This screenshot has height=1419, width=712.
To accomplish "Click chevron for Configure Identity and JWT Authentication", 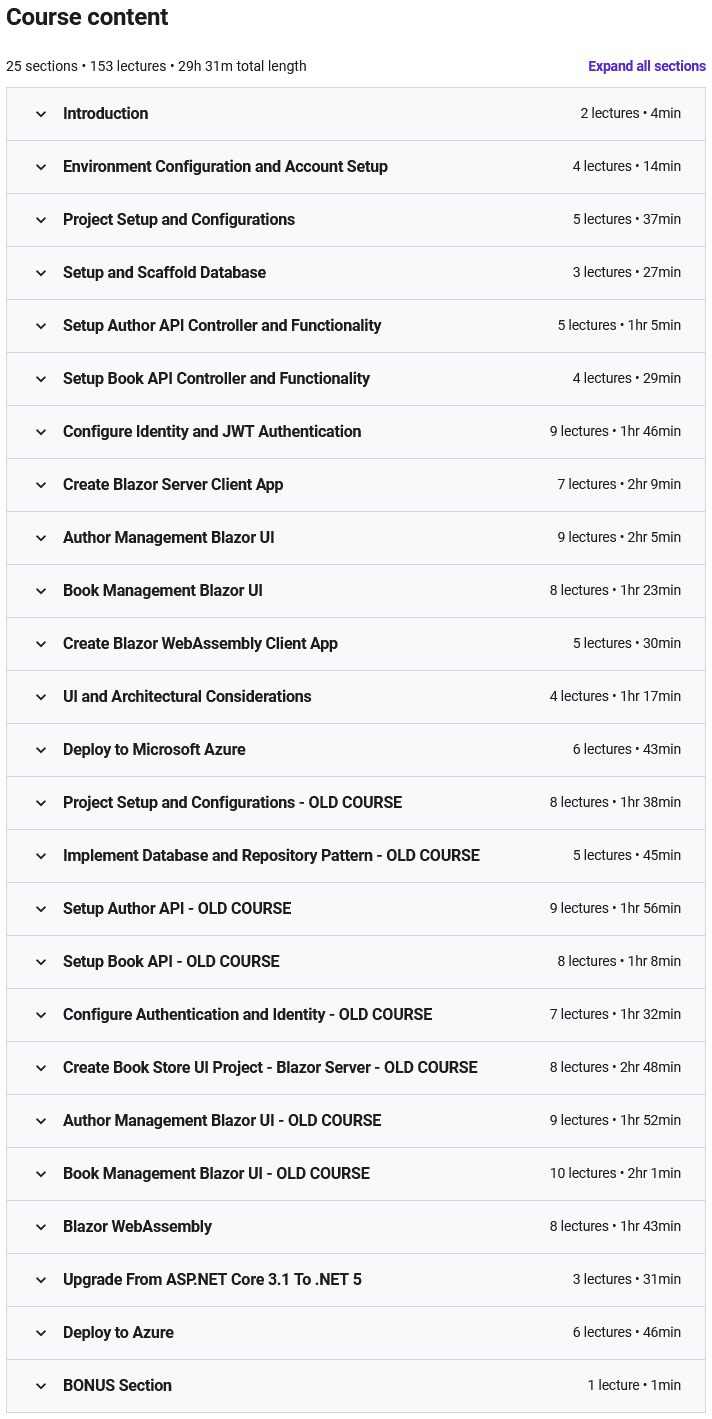I will (x=41, y=432).
